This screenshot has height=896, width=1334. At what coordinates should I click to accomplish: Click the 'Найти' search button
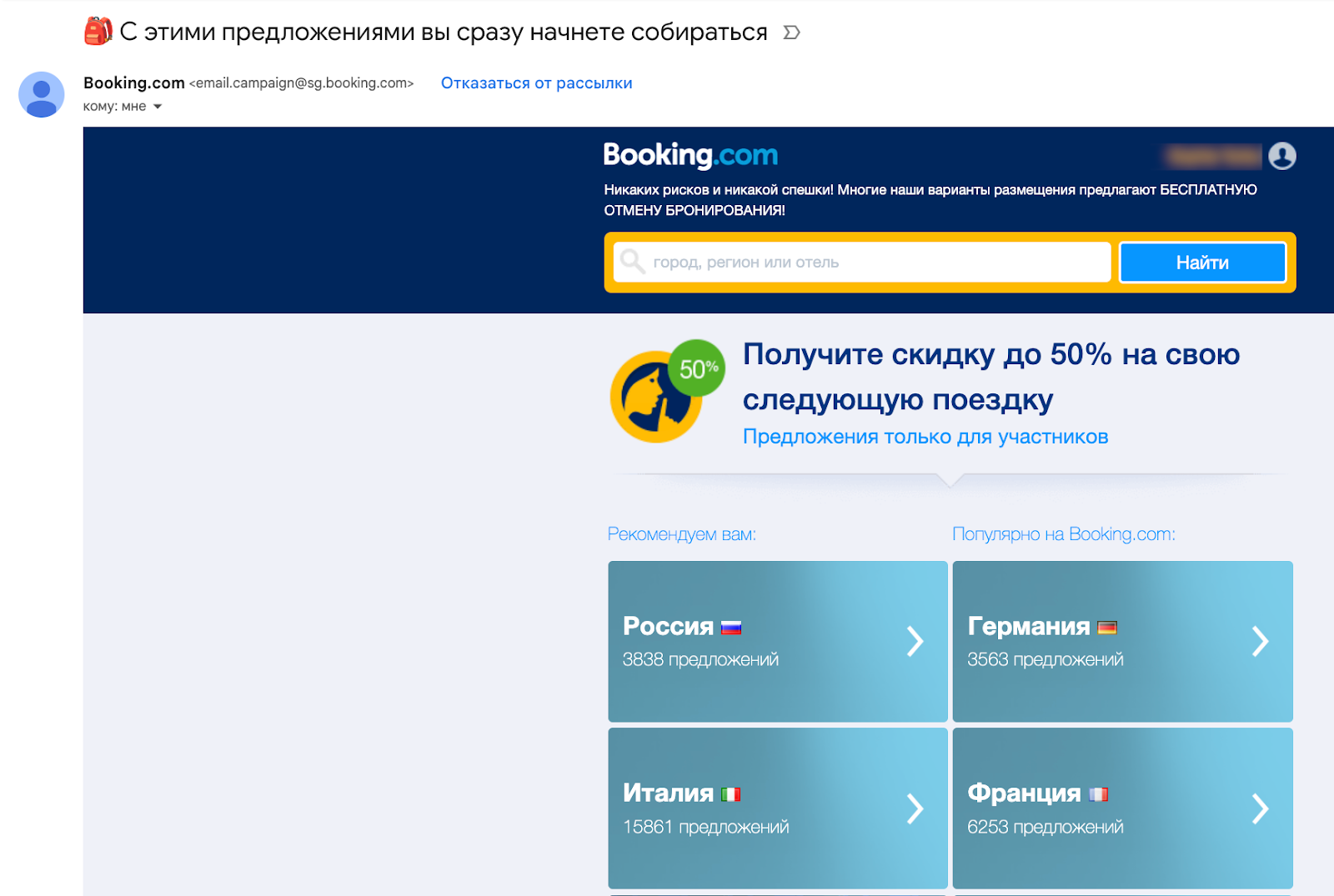coord(1202,263)
